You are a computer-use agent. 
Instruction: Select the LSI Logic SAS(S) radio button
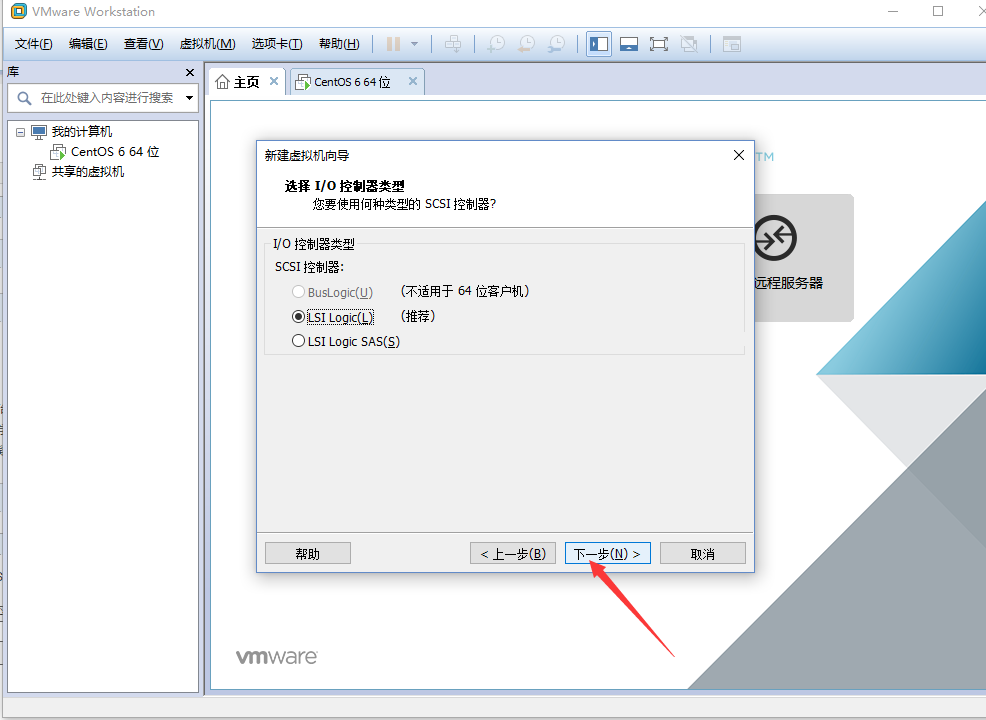299,341
